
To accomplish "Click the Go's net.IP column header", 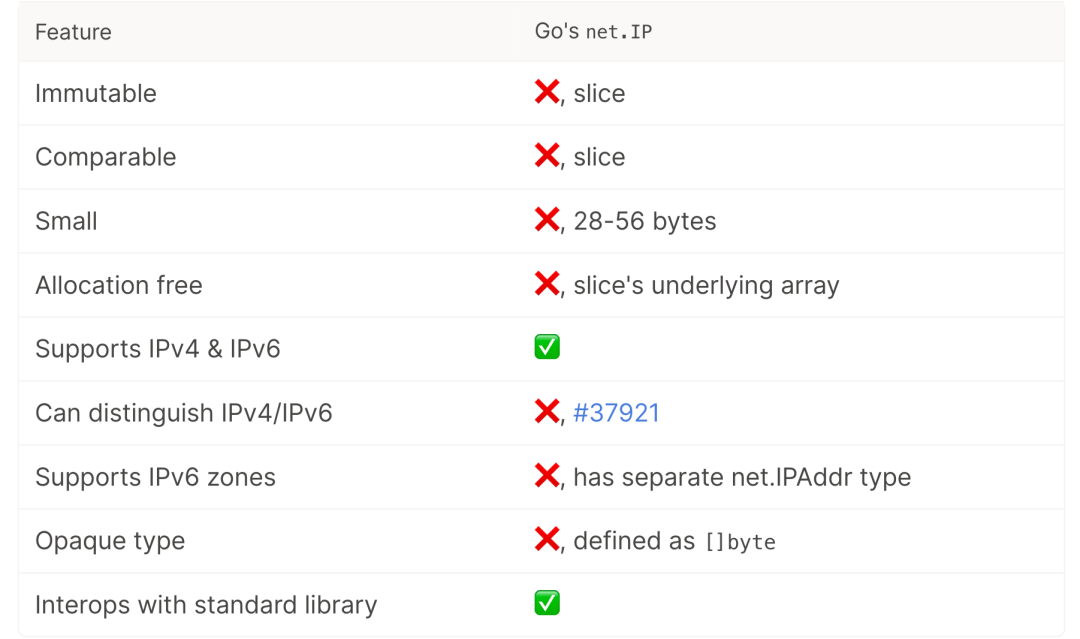I will click(593, 32).
